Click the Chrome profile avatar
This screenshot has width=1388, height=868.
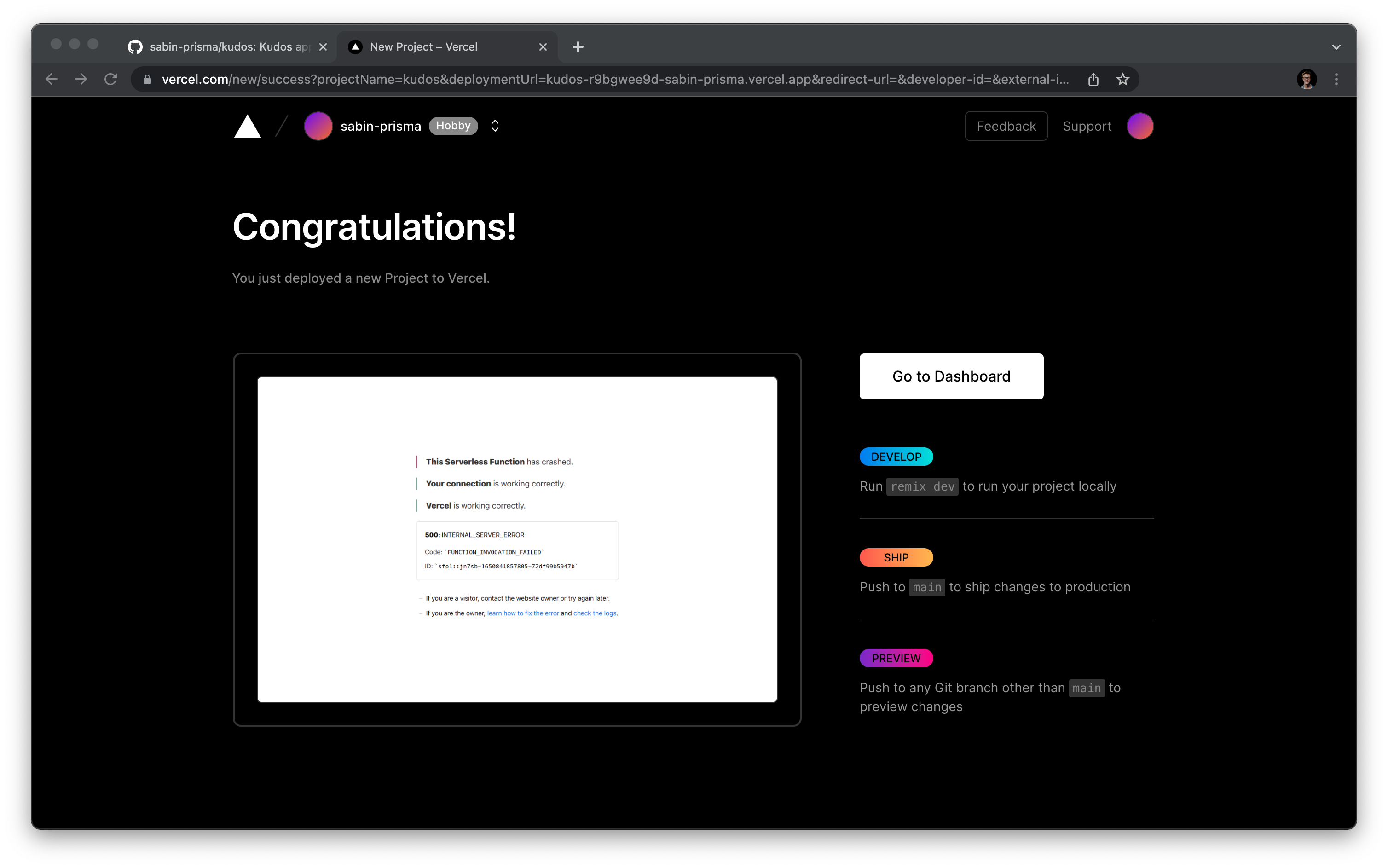pyautogui.click(x=1307, y=79)
